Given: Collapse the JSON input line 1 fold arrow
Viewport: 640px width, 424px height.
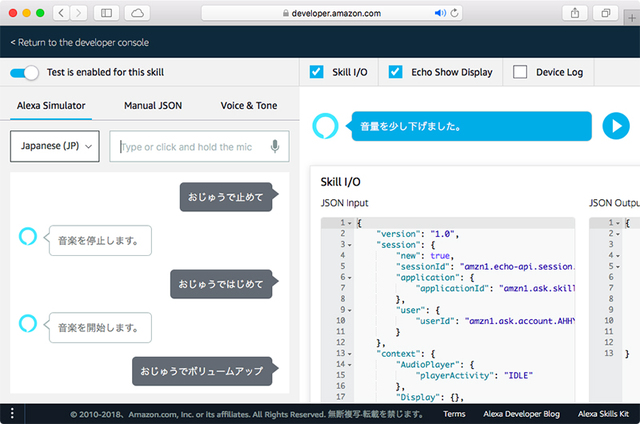Looking at the screenshot, I should click(349, 223).
